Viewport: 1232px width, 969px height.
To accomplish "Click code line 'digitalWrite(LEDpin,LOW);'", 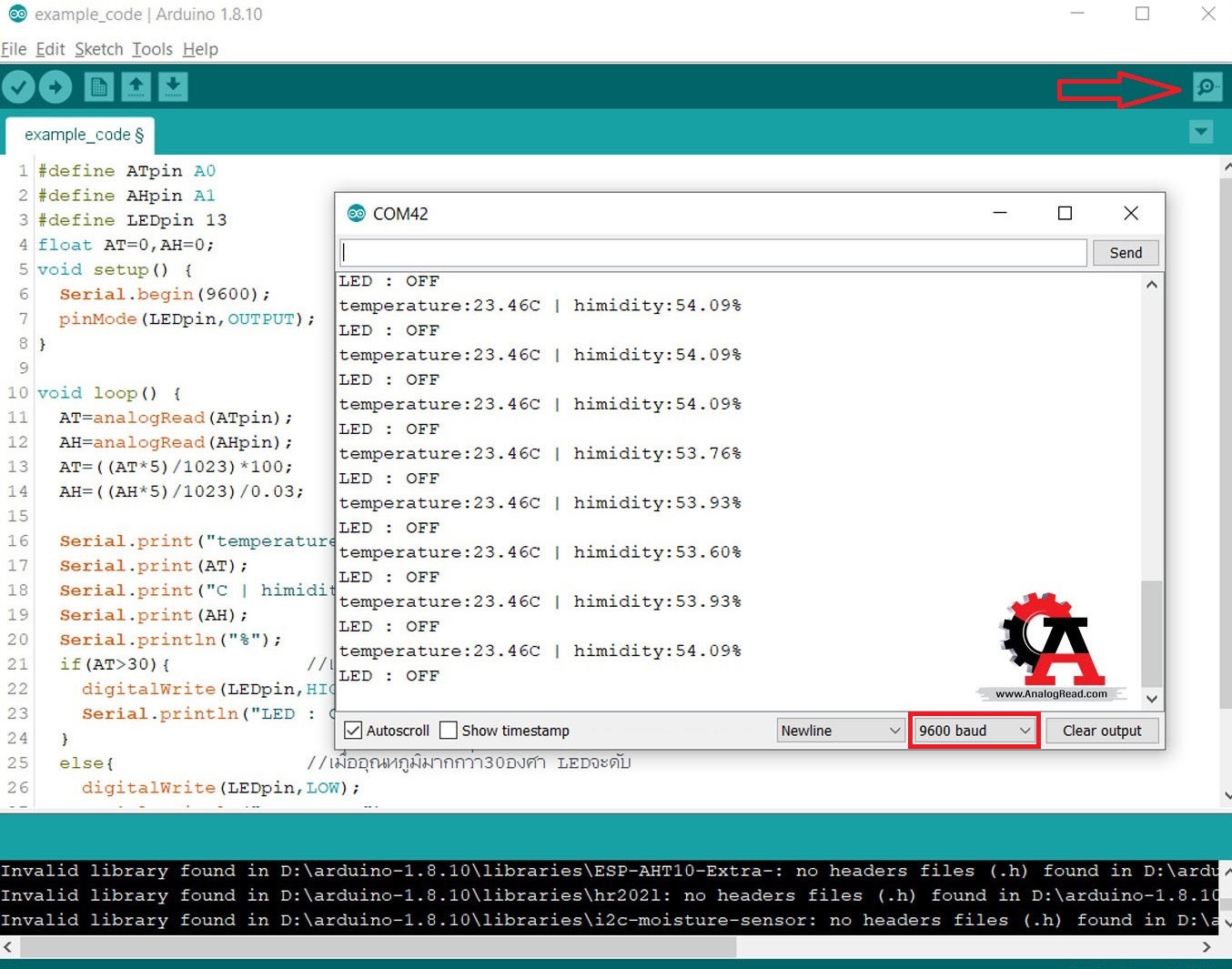I will pos(220,788).
